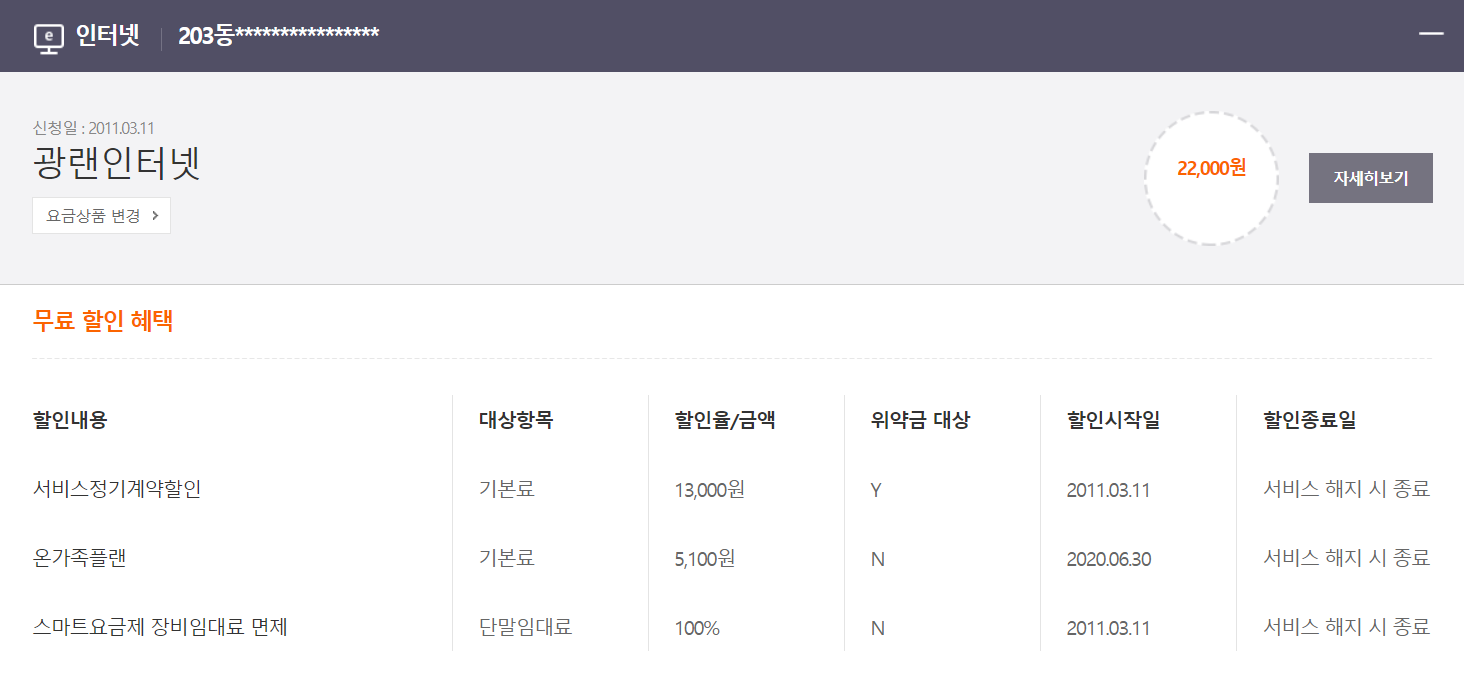Click the 무료 할인 혜택 section heading

point(103,321)
